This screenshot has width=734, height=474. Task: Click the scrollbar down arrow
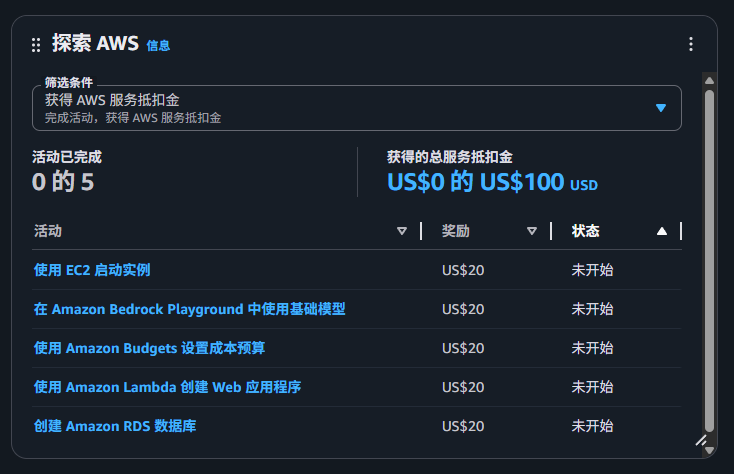[709, 451]
